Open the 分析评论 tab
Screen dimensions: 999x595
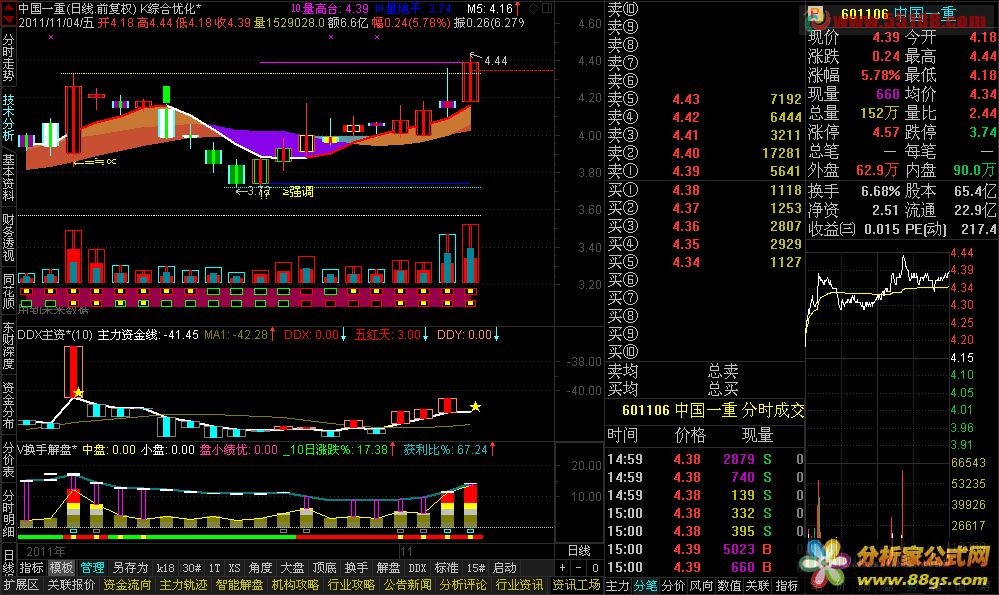click(x=464, y=585)
